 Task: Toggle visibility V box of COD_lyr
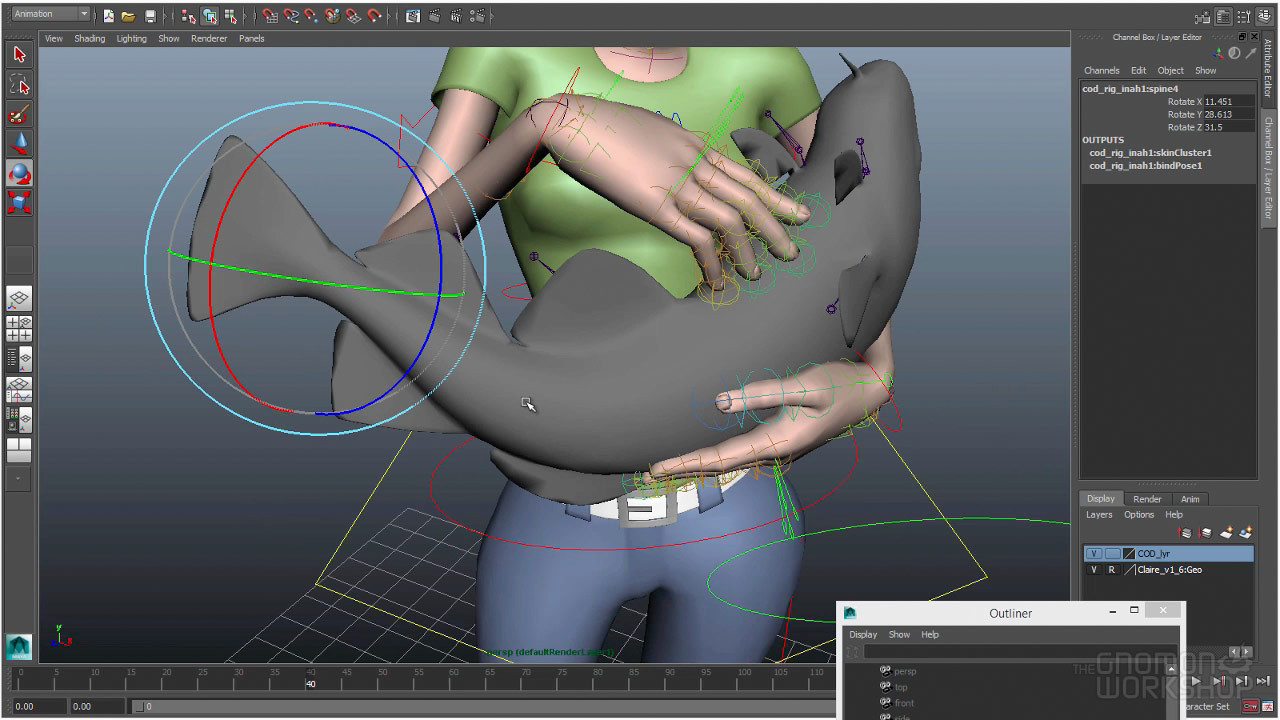[x=1094, y=553]
